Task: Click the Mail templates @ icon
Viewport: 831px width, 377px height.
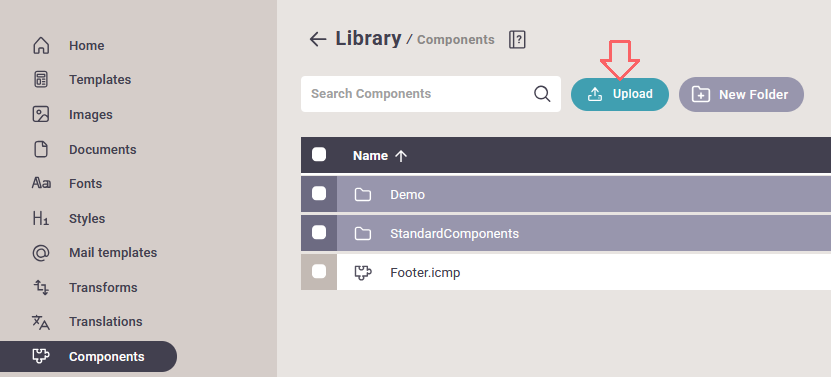Action: point(41,253)
